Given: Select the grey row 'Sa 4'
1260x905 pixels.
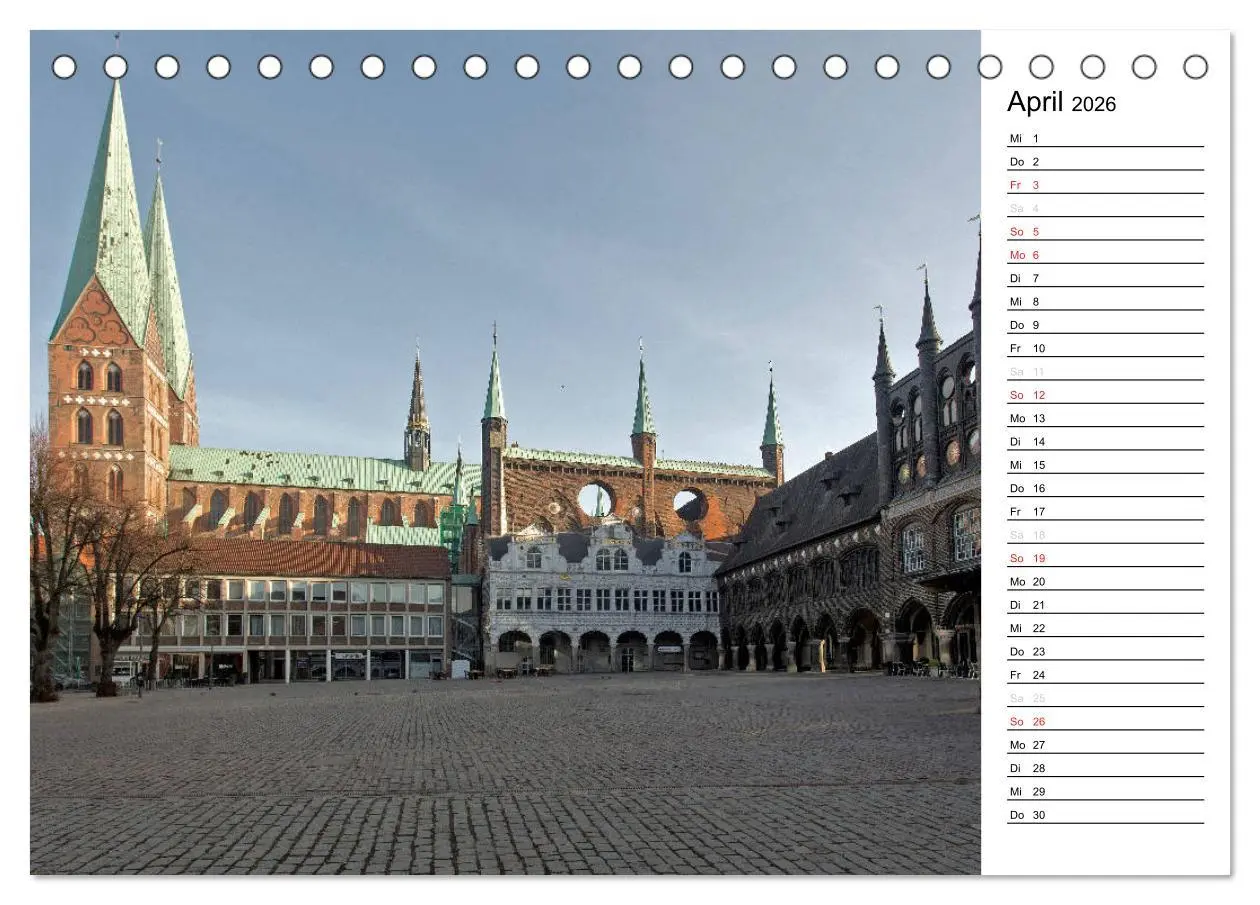Looking at the screenshot, I should 1105,208.
